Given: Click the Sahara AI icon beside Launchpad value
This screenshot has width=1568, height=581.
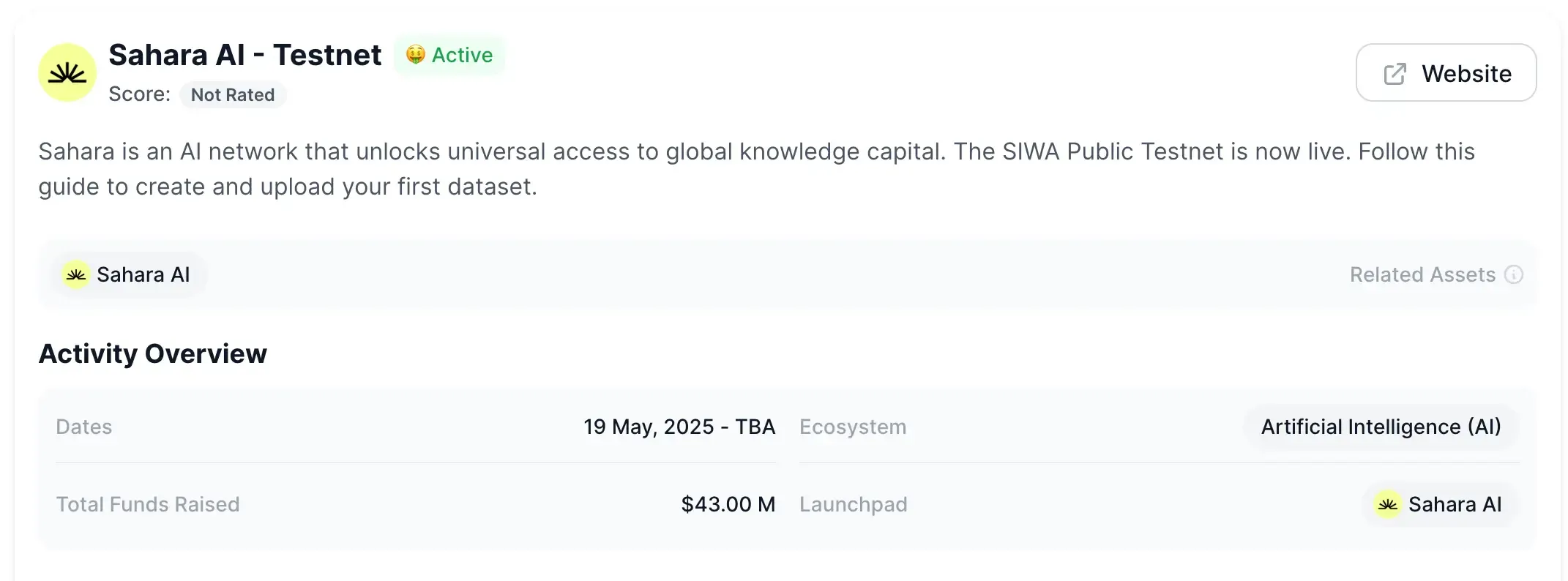Looking at the screenshot, I should coord(1386,504).
